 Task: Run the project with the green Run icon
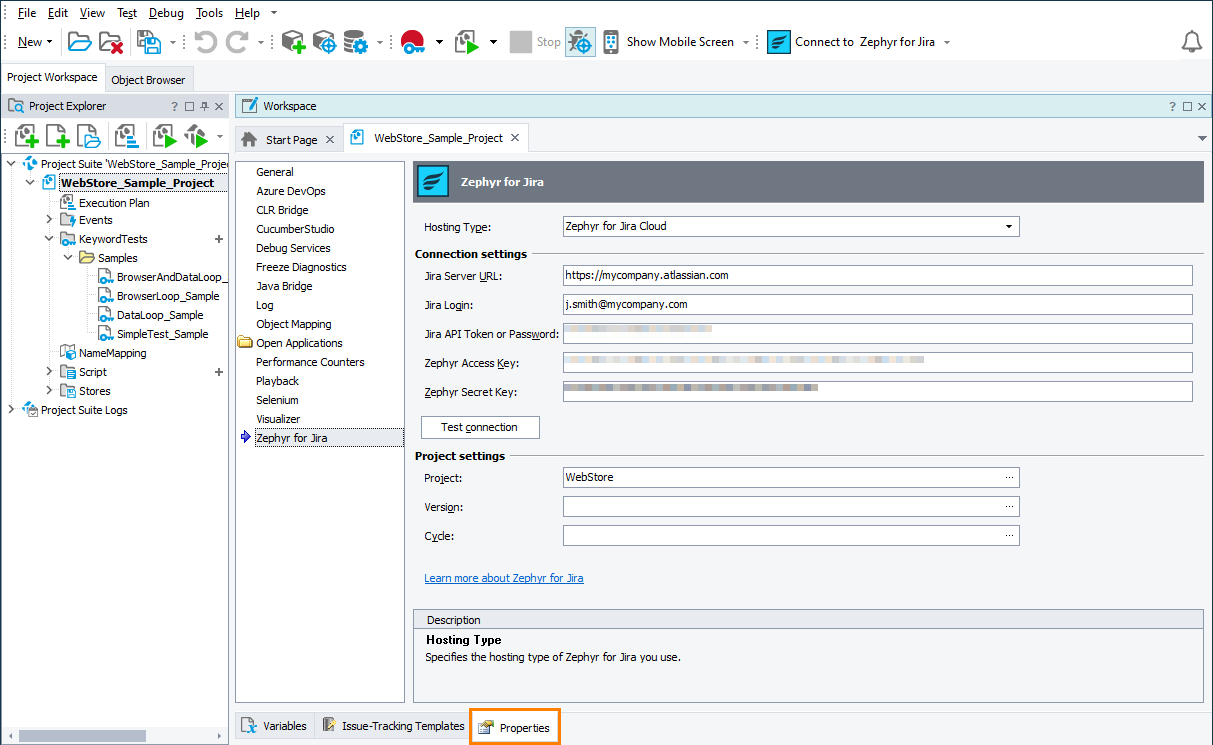[x=468, y=42]
